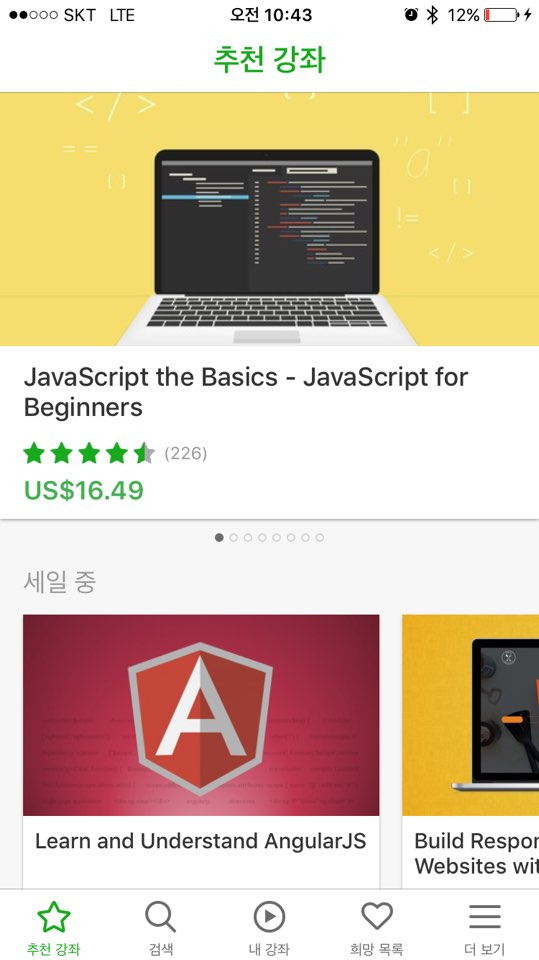This screenshot has height=960, width=539.
Task: Select the last carousel page dot
Action: 320,538
